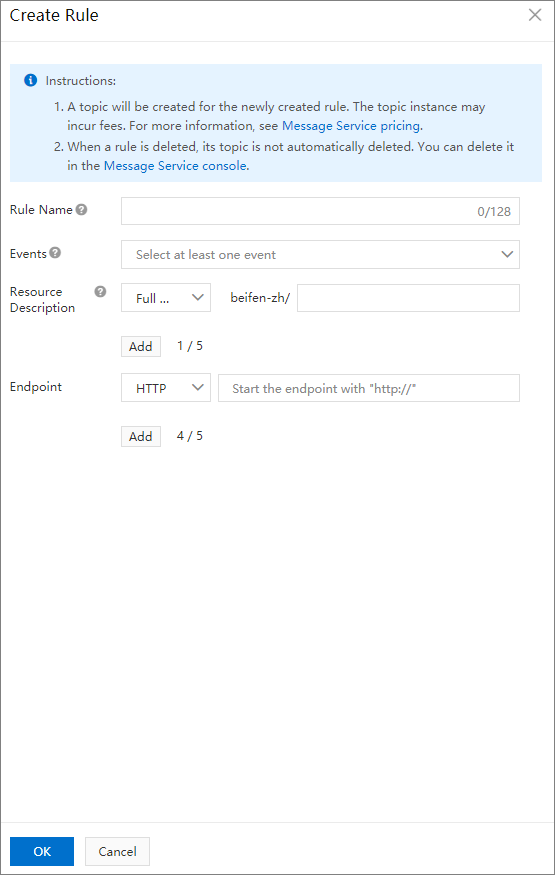Click the blue info icon beside Instructions
Image resolution: width=555 pixels, height=875 pixels.
coord(31,80)
